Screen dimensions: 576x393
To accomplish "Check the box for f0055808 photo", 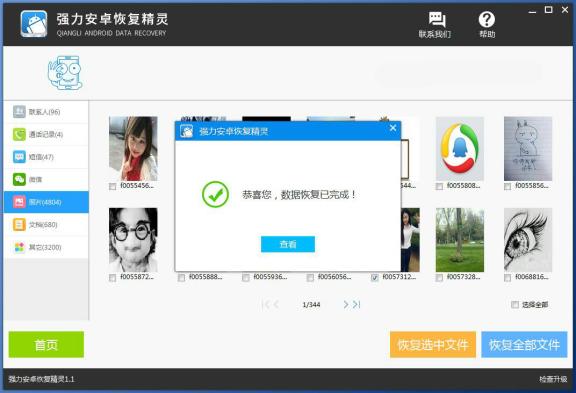I will 439,187.
